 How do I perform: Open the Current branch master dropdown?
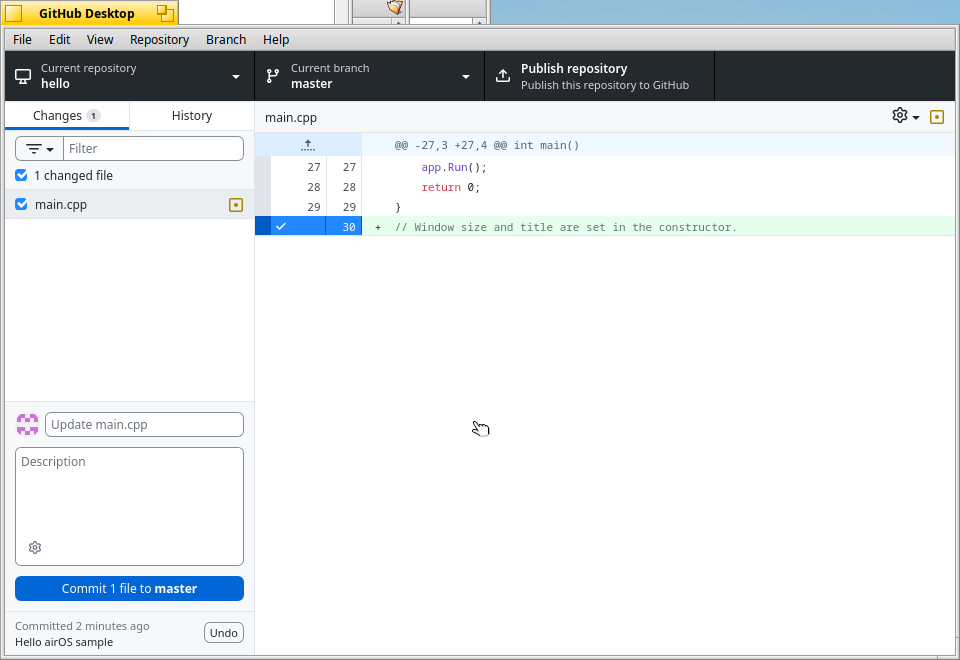369,76
